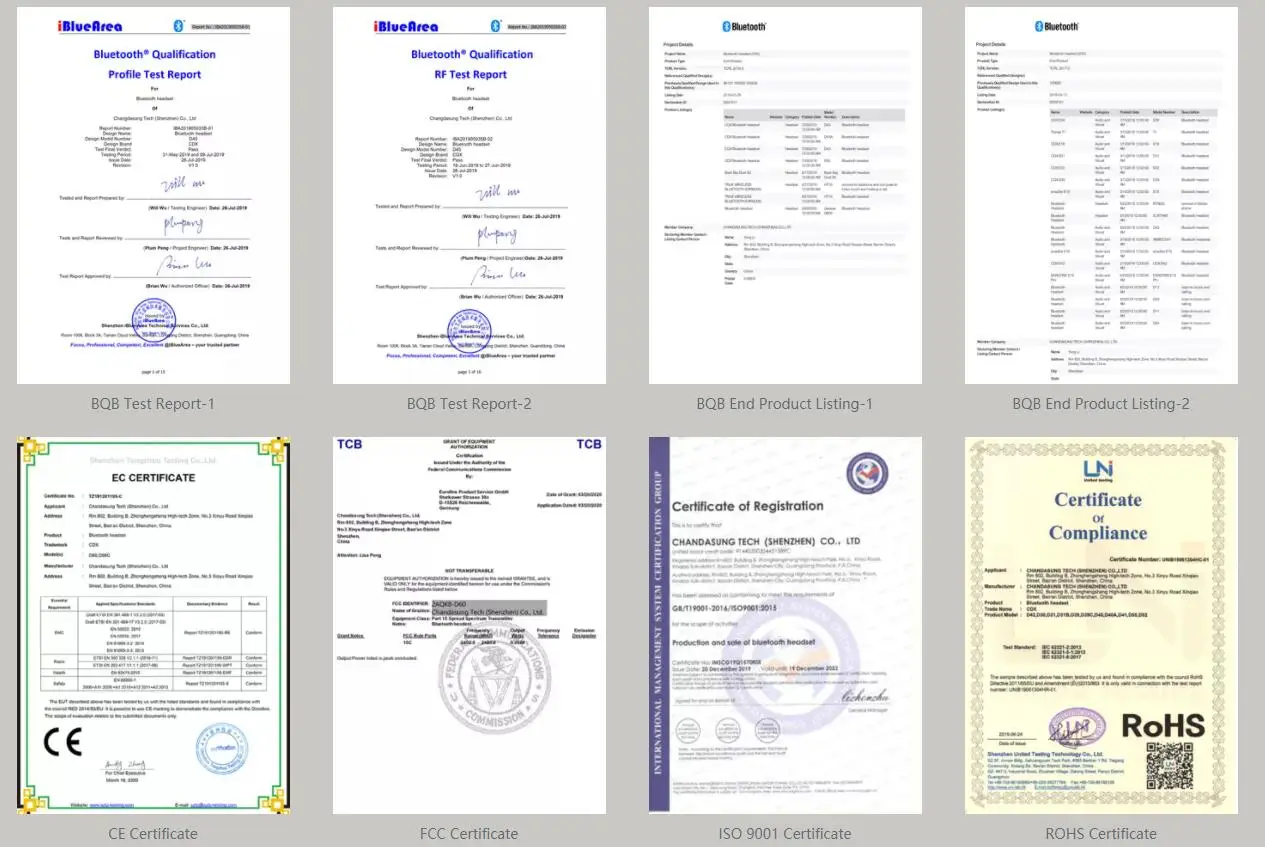Image resolution: width=1265 pixels, height=847 pixels.
Task: View the ISO 9001 registration certificate image
Action: 785,625
